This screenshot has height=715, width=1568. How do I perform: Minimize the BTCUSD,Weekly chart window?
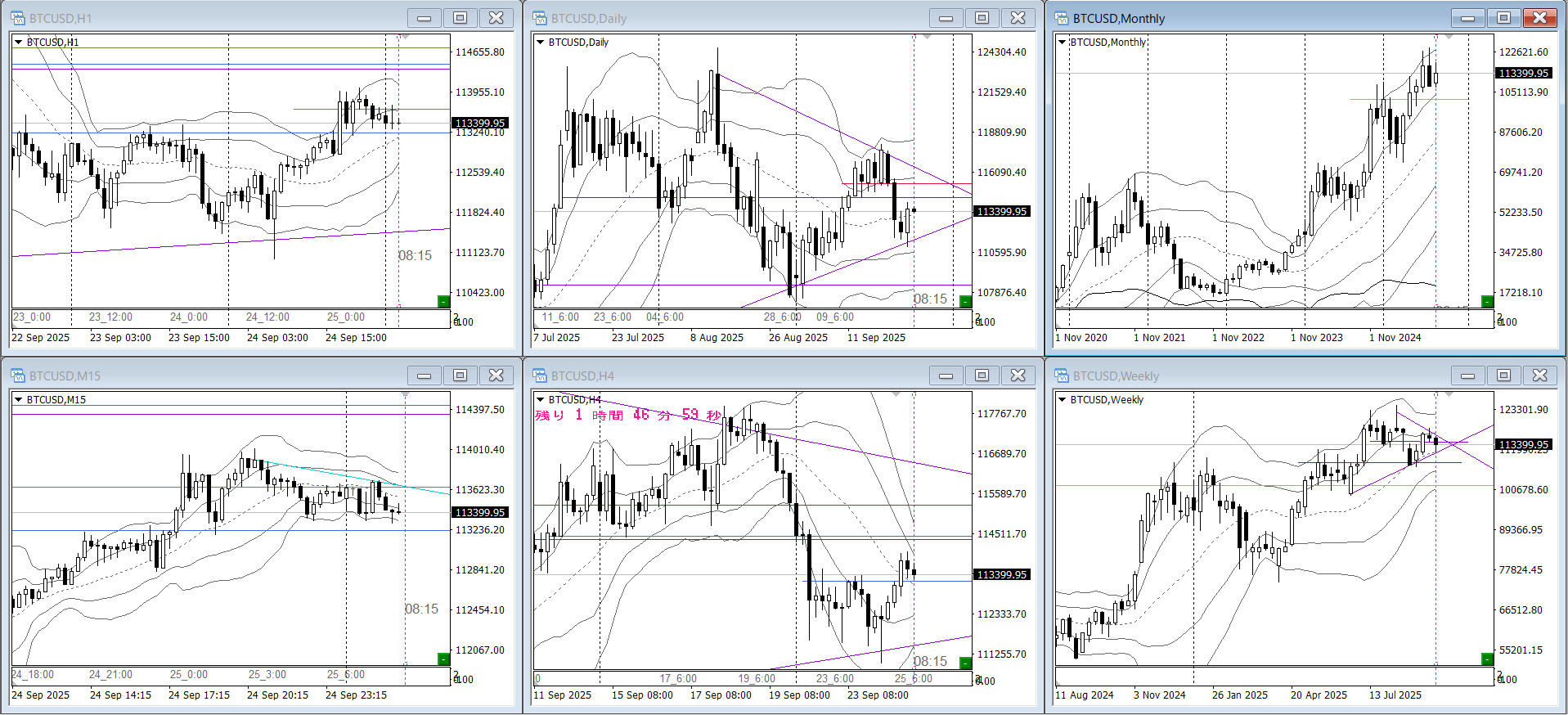pyautogui.click(x=1467, y=375)
